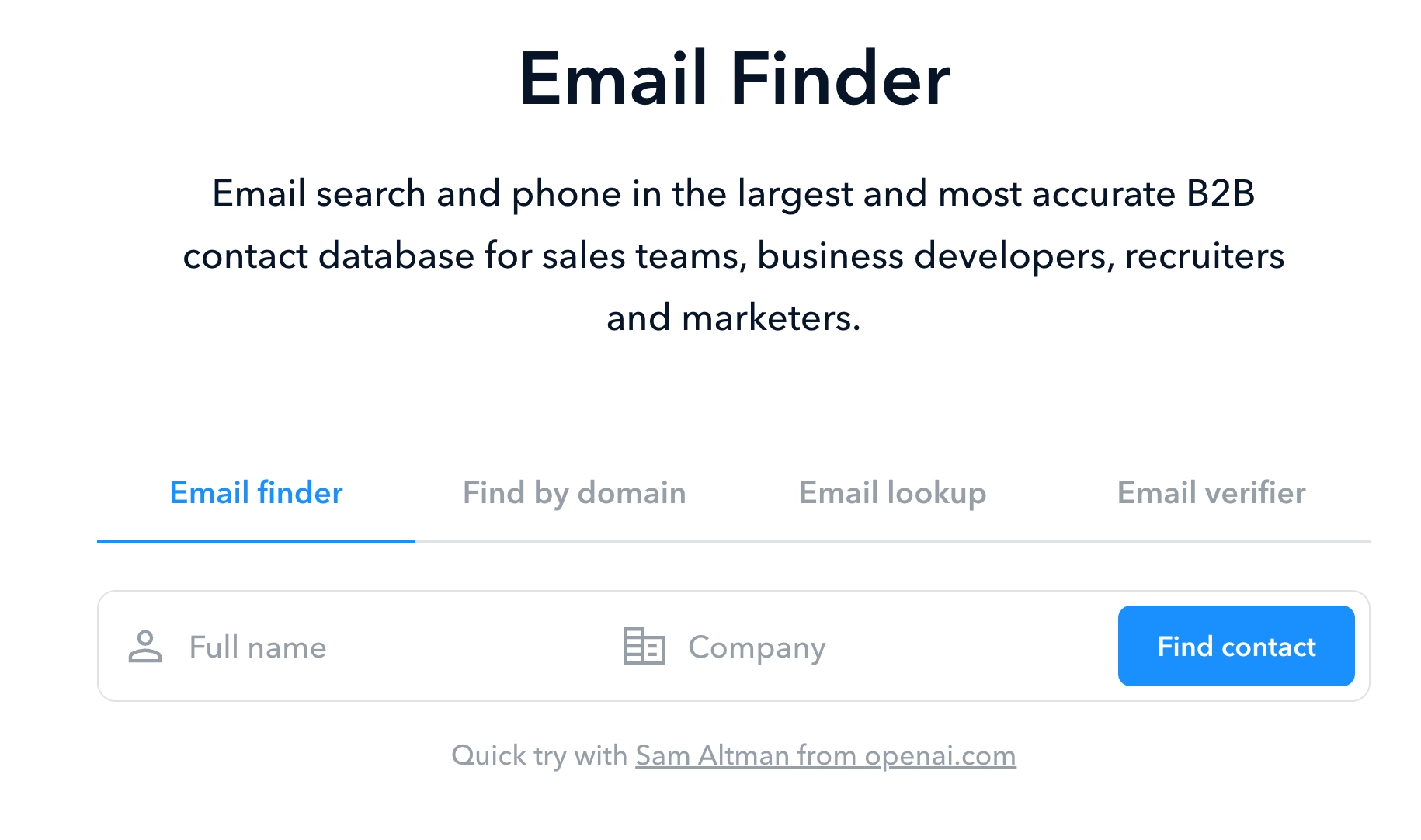Viewport: 1421px width, 840px height.
Task: Open the Email lookup tab
Action: 891,492
